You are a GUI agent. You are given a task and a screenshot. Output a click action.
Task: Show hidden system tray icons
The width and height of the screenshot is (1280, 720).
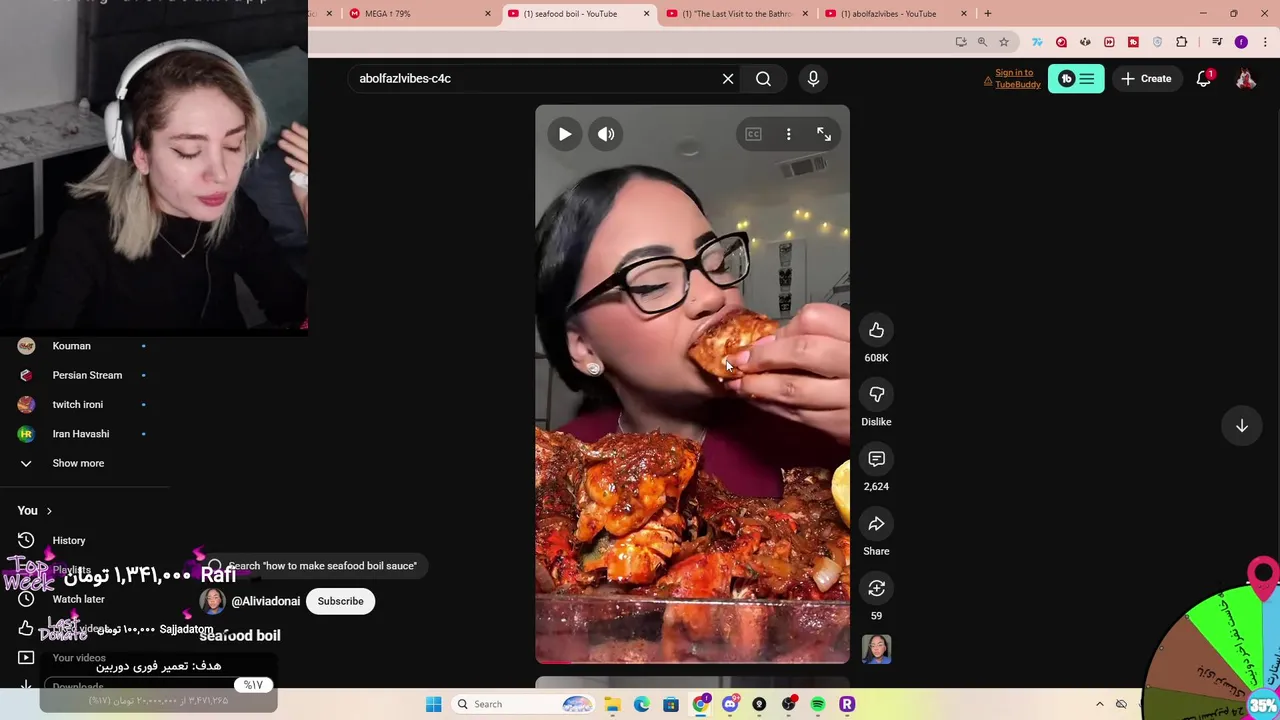(1099, 704)
